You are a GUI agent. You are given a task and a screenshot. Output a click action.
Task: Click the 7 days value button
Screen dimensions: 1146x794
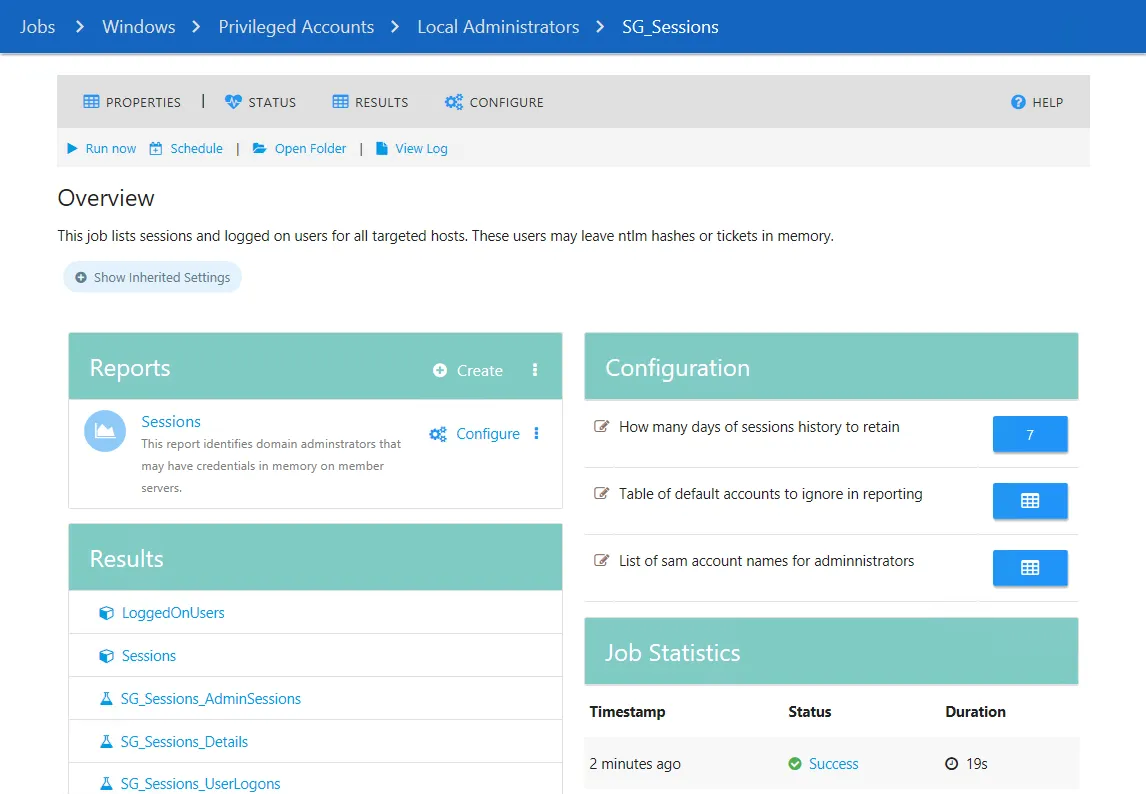[1030, 435]
